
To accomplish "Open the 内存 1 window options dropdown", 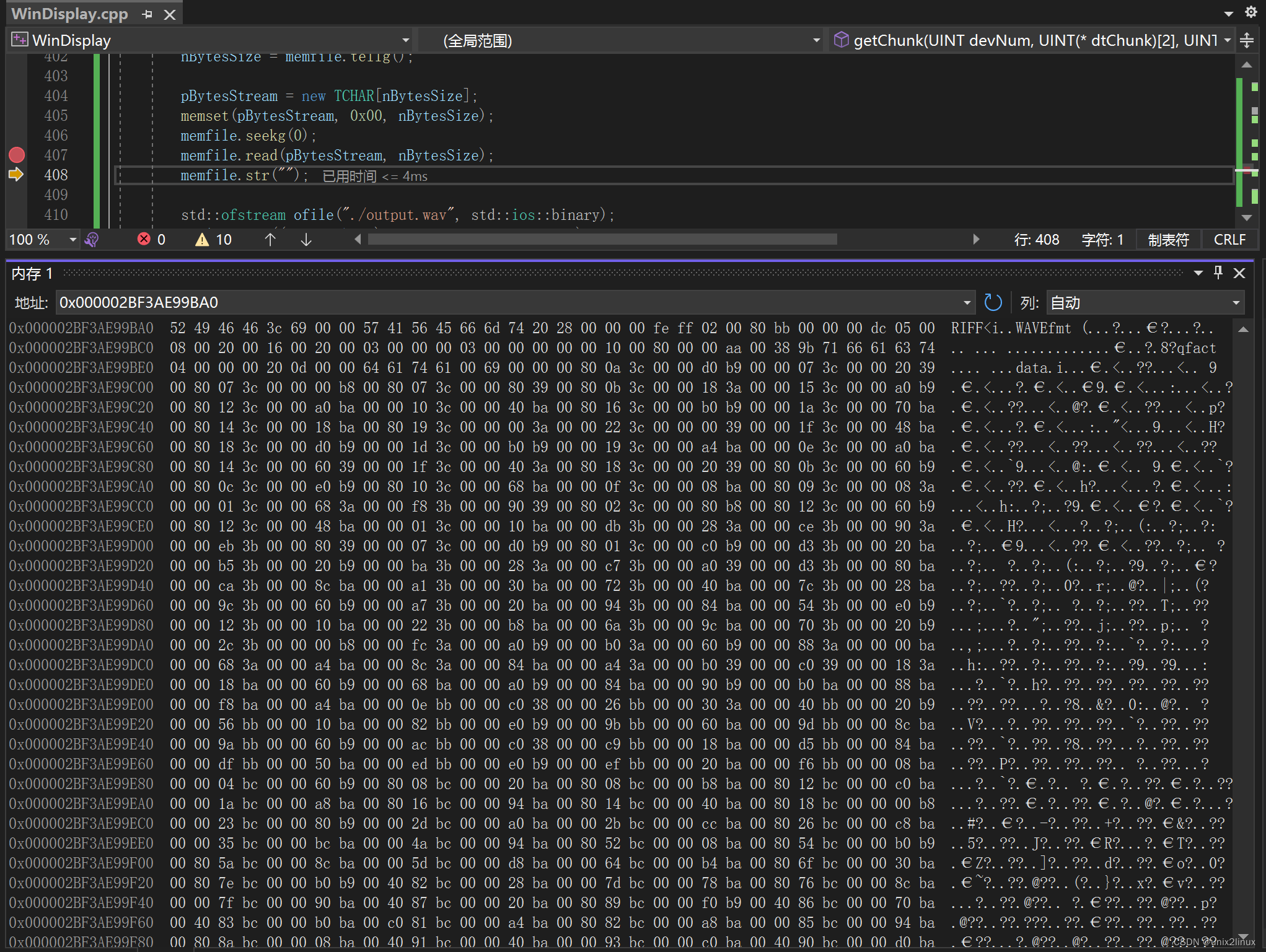I will coord(1198,273).
